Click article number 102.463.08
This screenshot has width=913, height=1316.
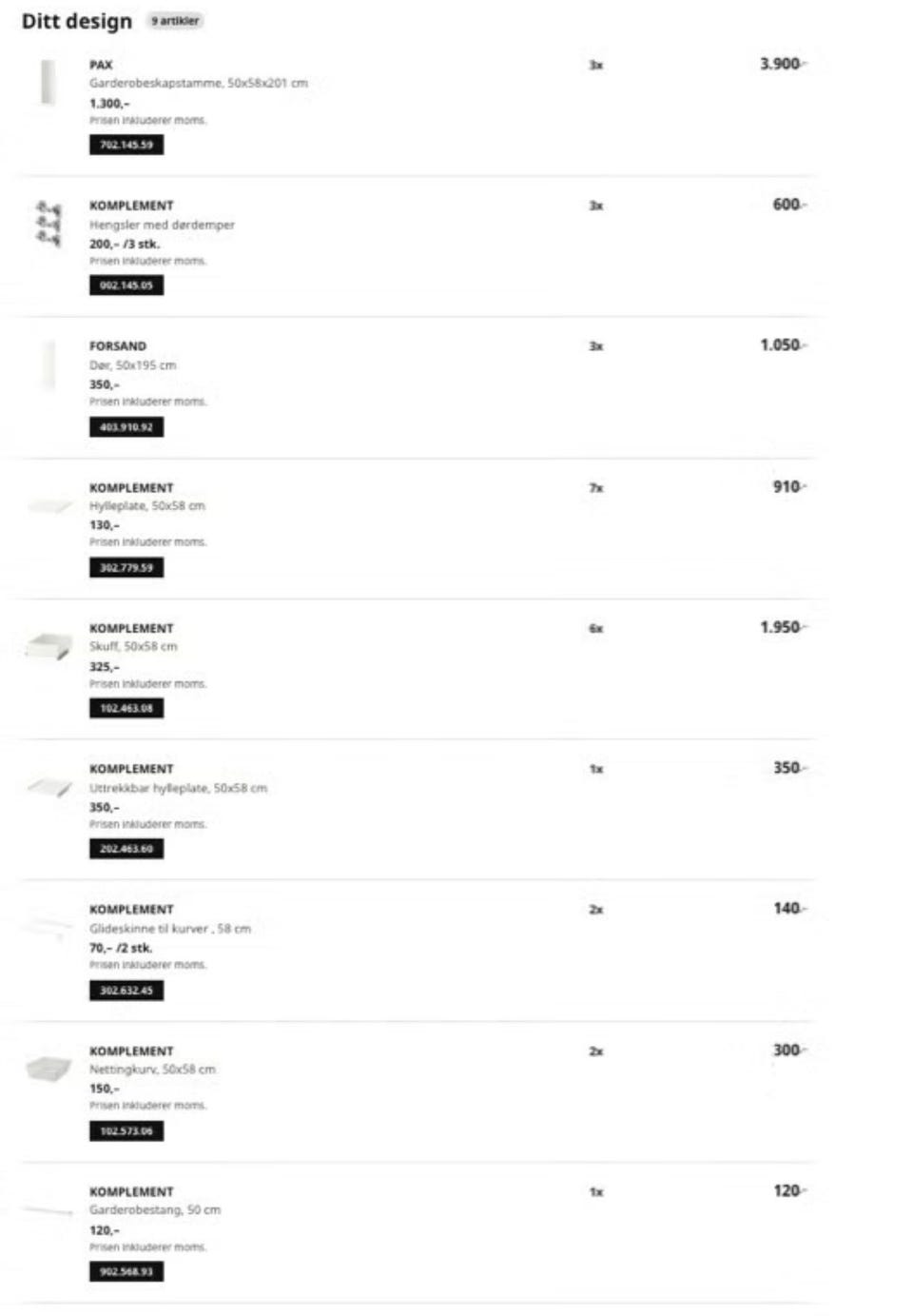126,708
